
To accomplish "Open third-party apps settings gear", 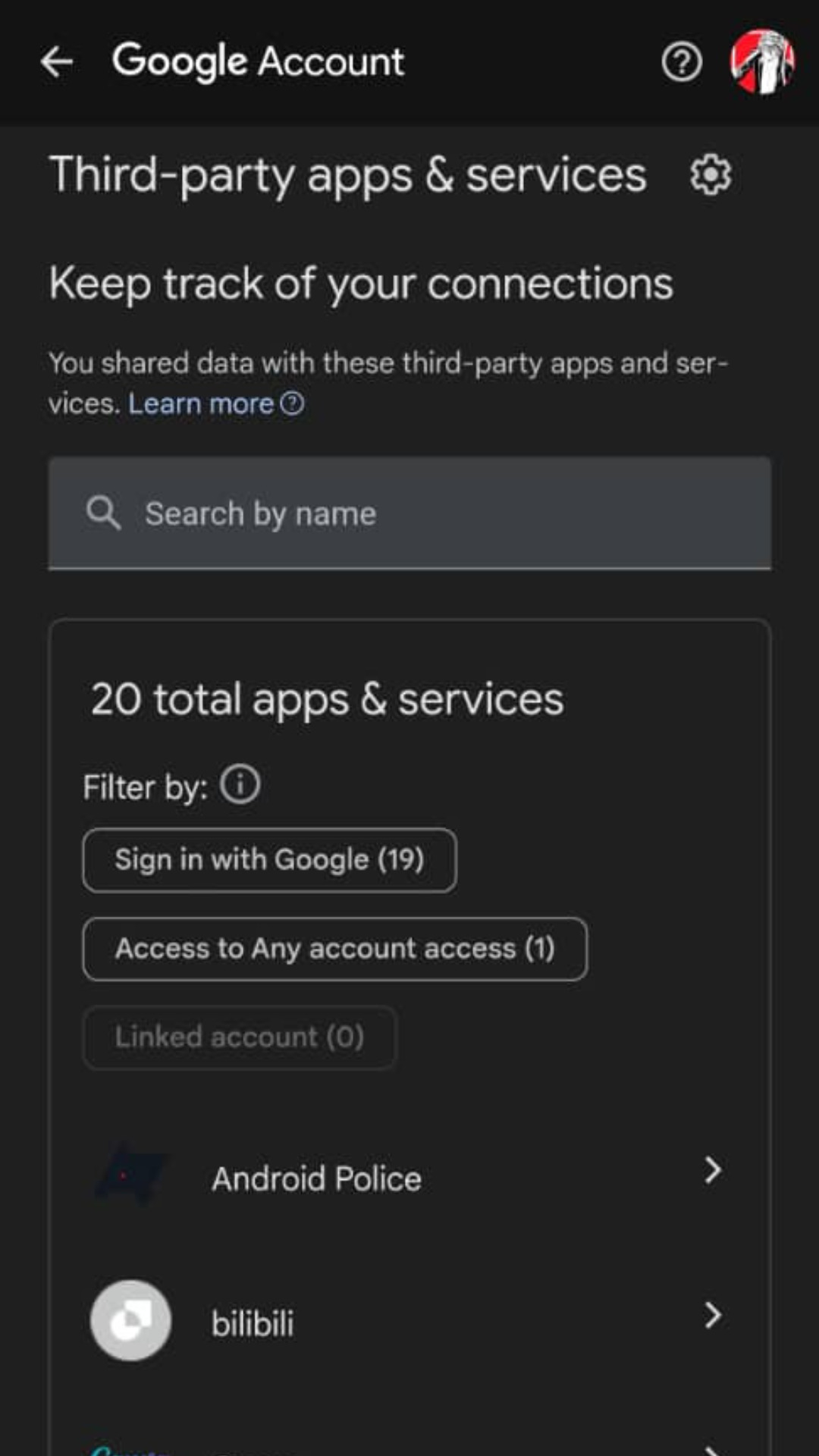I will [711, 175].
